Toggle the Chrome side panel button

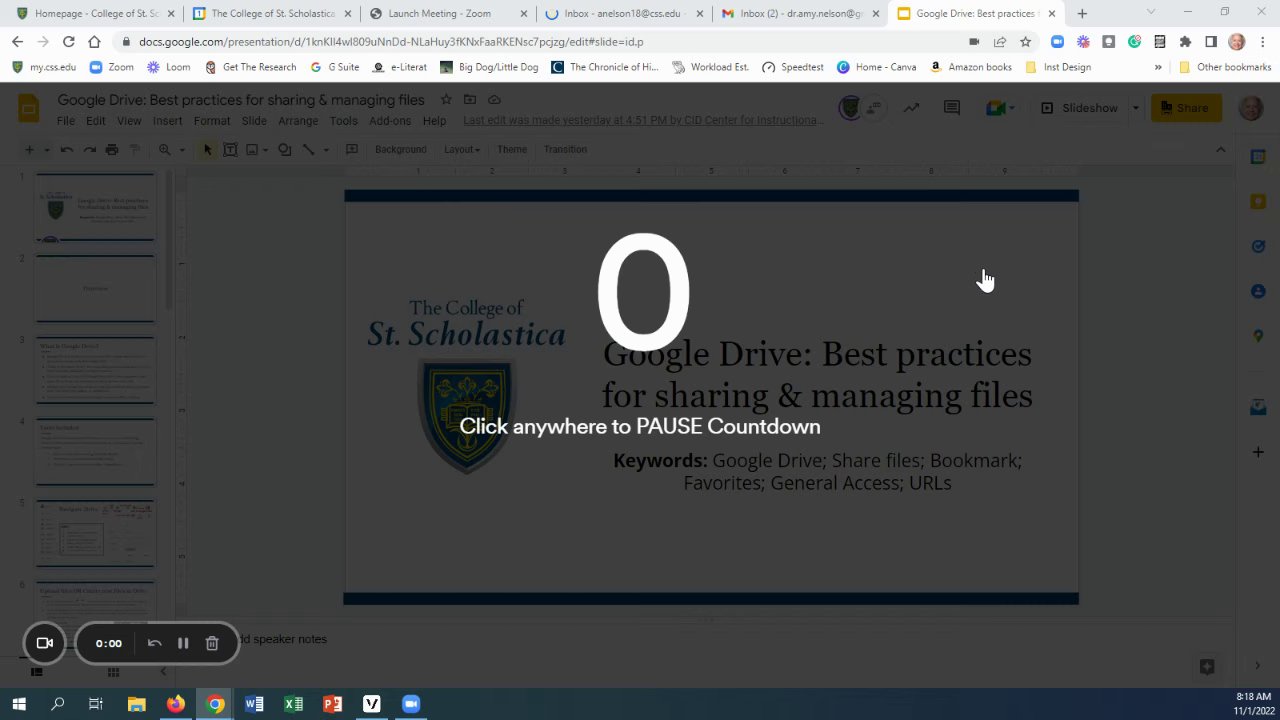(1211, 42)
